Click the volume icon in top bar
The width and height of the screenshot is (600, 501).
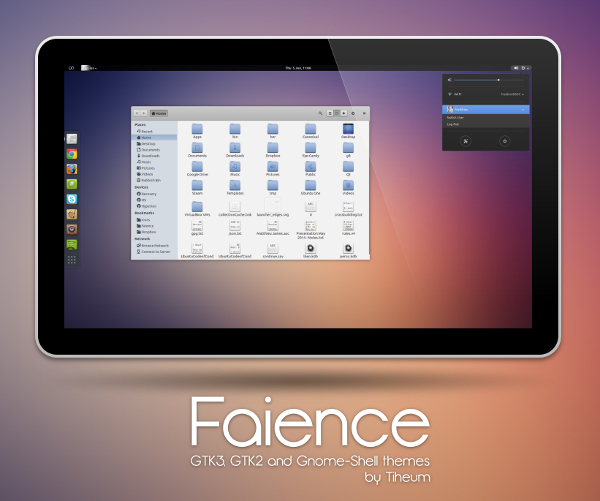(x=516, y=68)
